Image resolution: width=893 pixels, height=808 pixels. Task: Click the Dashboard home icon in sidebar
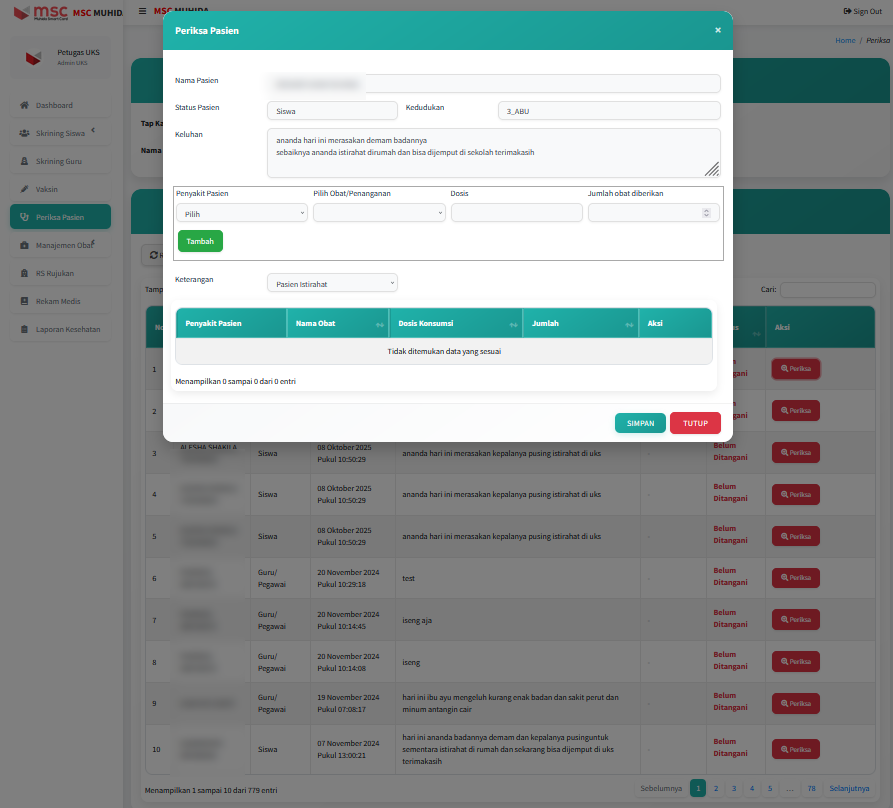(24, 105)
